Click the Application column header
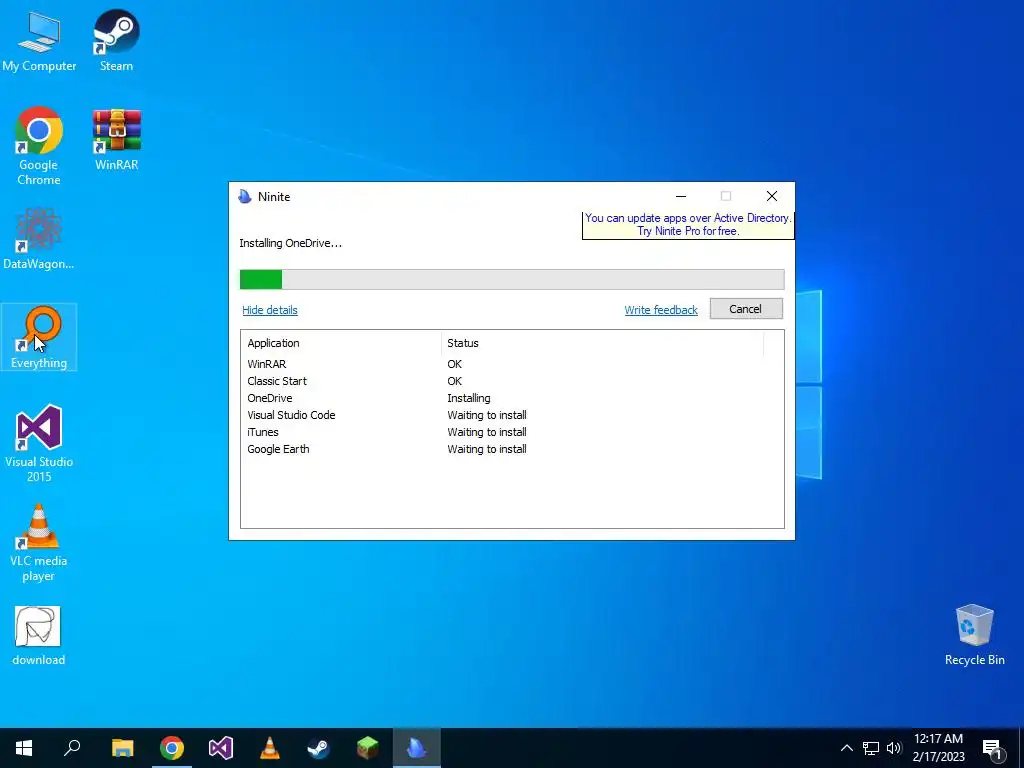 click(341, 343)
